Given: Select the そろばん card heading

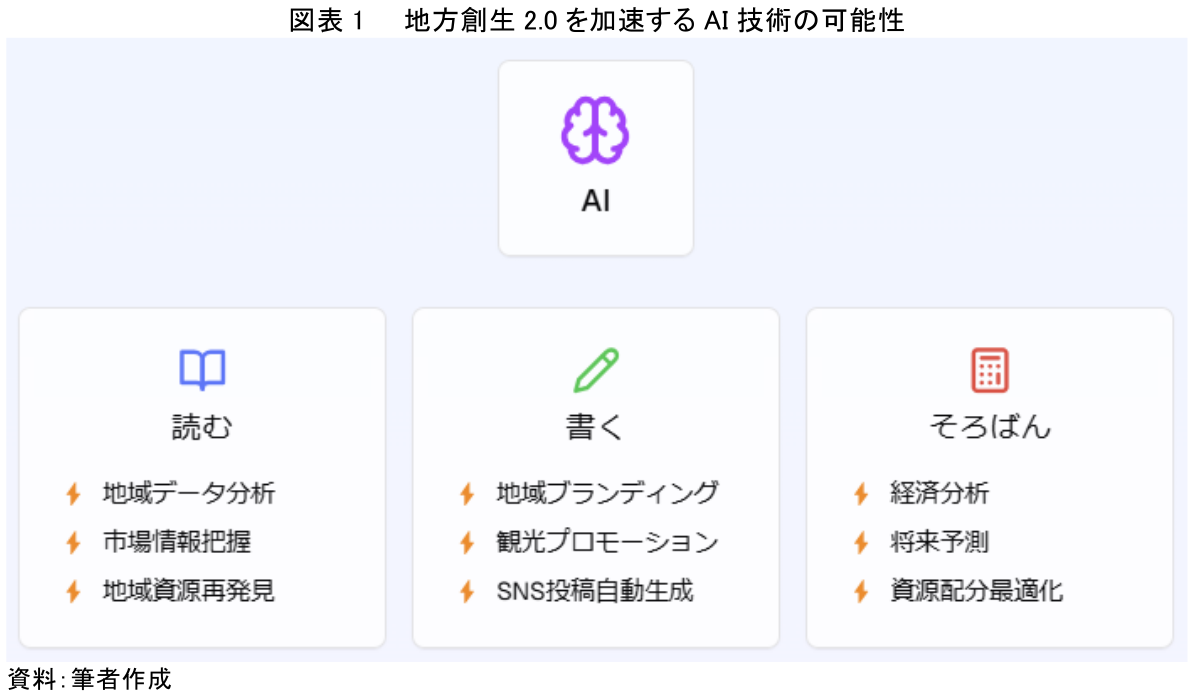Looking at the screenshot, I should pyautogui.click(x=990, y=426).
